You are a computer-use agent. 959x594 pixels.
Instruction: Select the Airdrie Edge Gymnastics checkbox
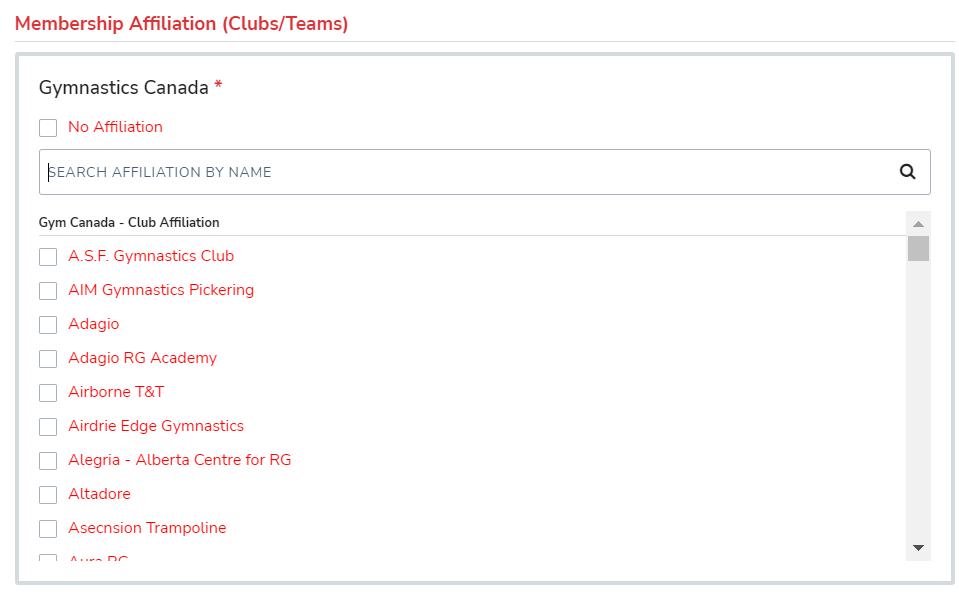pyautogui.click(x=48, y=427)
